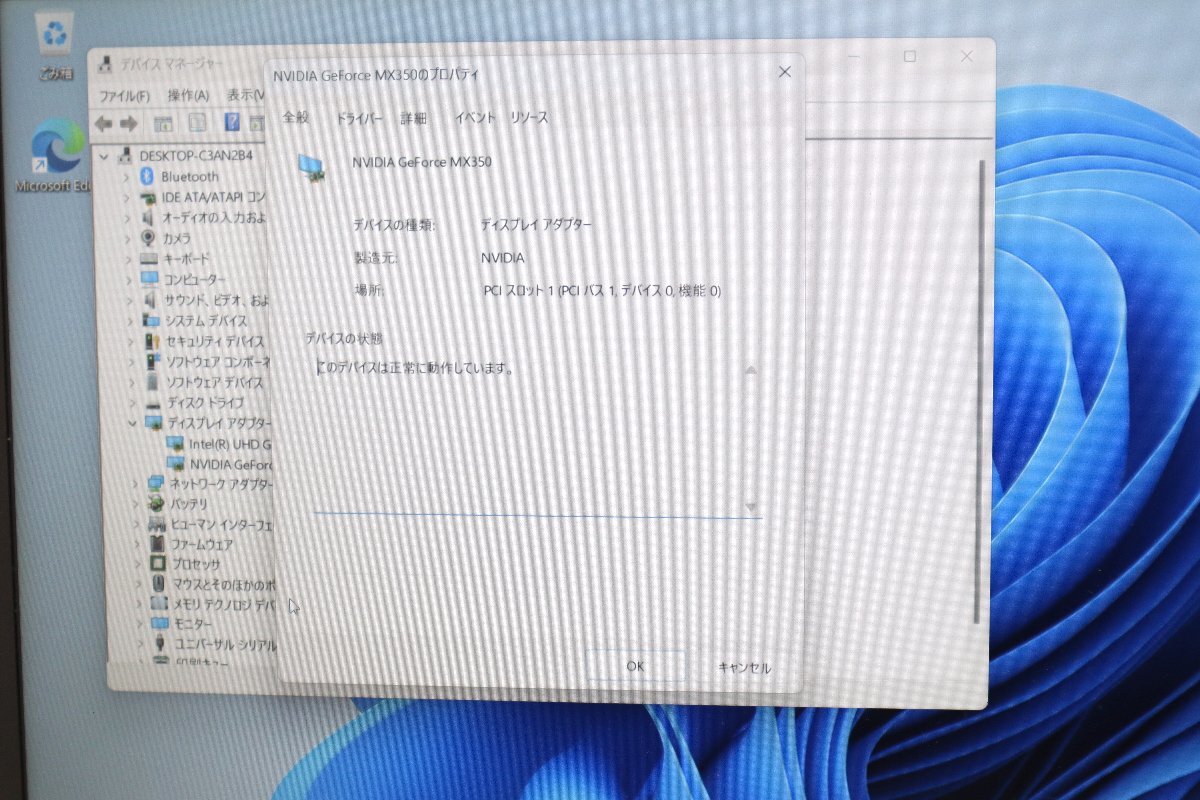This screenshot has width=1200, height=800.
Task: Expand the Bluetooth category
Action: tap(126, 176)
